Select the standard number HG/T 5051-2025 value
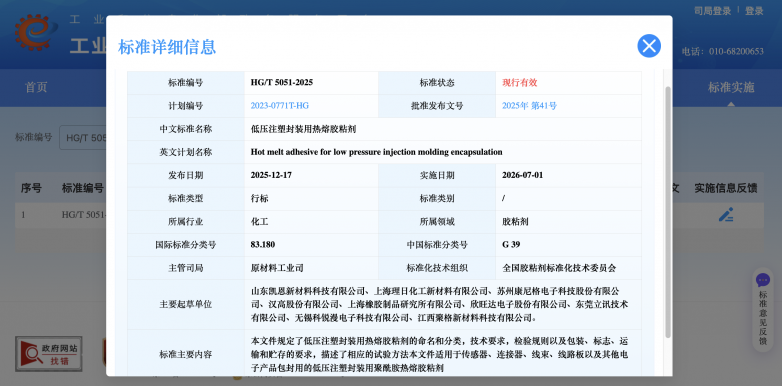 [x=282, y=83]
